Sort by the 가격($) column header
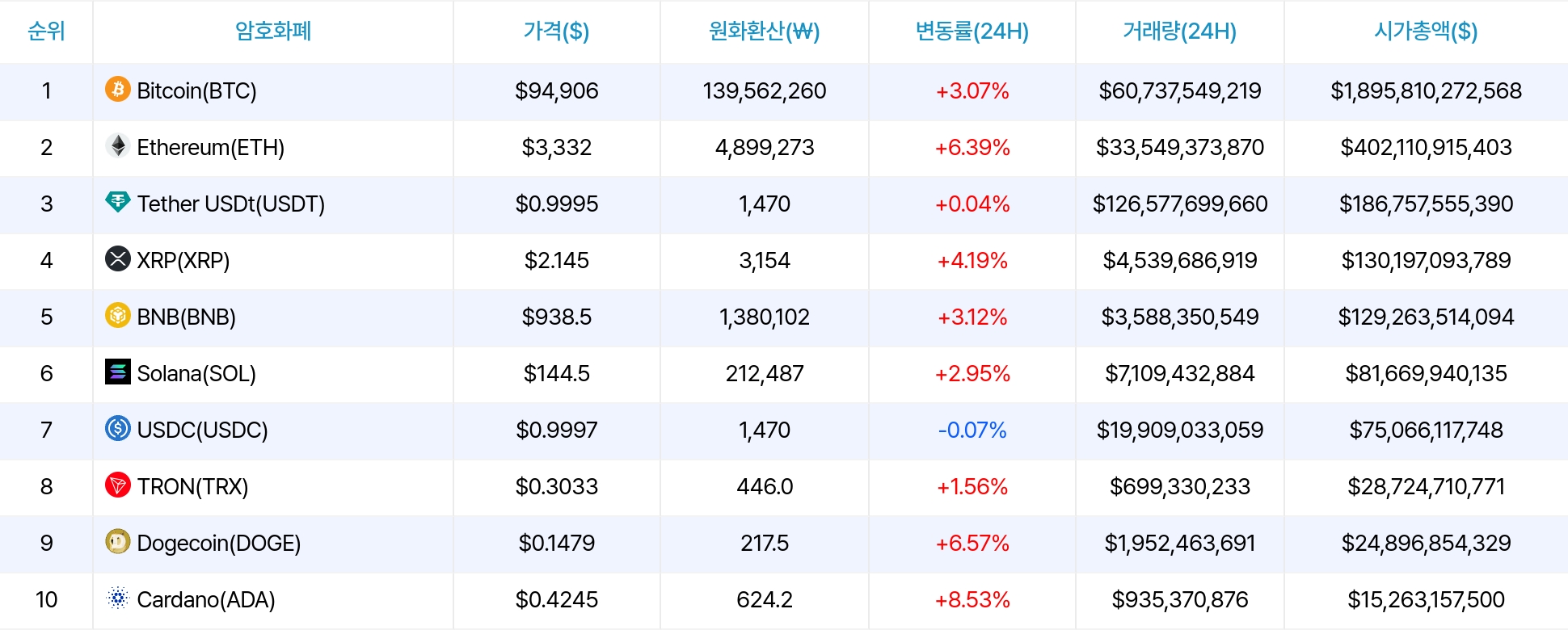 (x=556, y=31)
